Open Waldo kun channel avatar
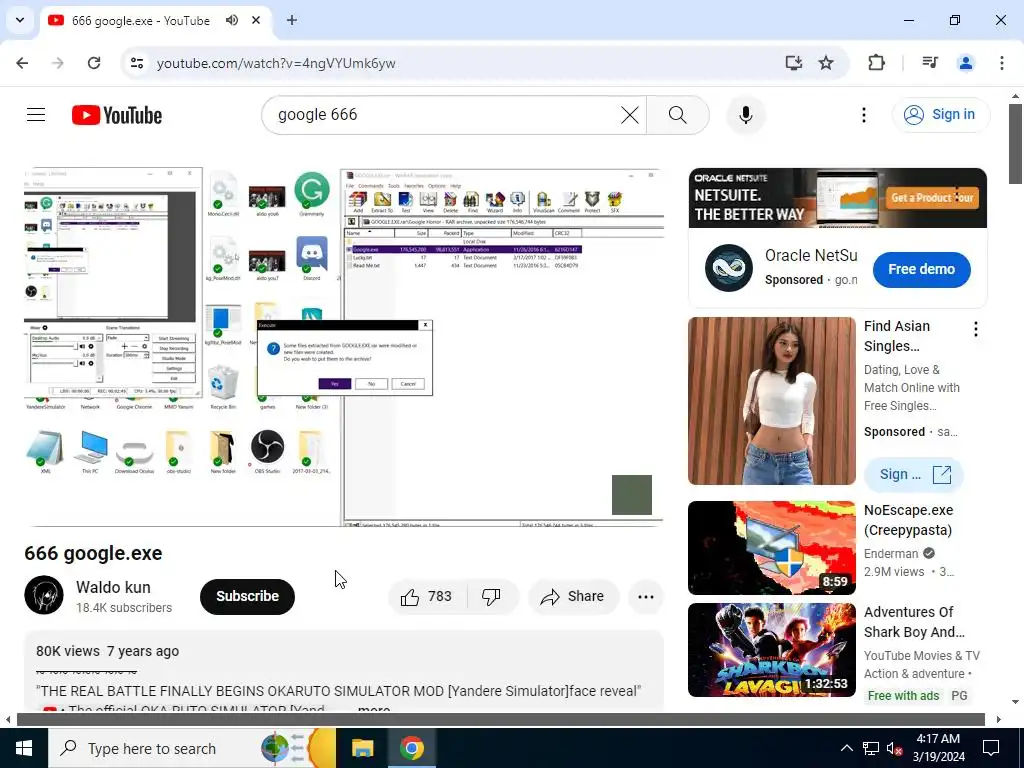The image size is (1024, 768). (44, 595)
